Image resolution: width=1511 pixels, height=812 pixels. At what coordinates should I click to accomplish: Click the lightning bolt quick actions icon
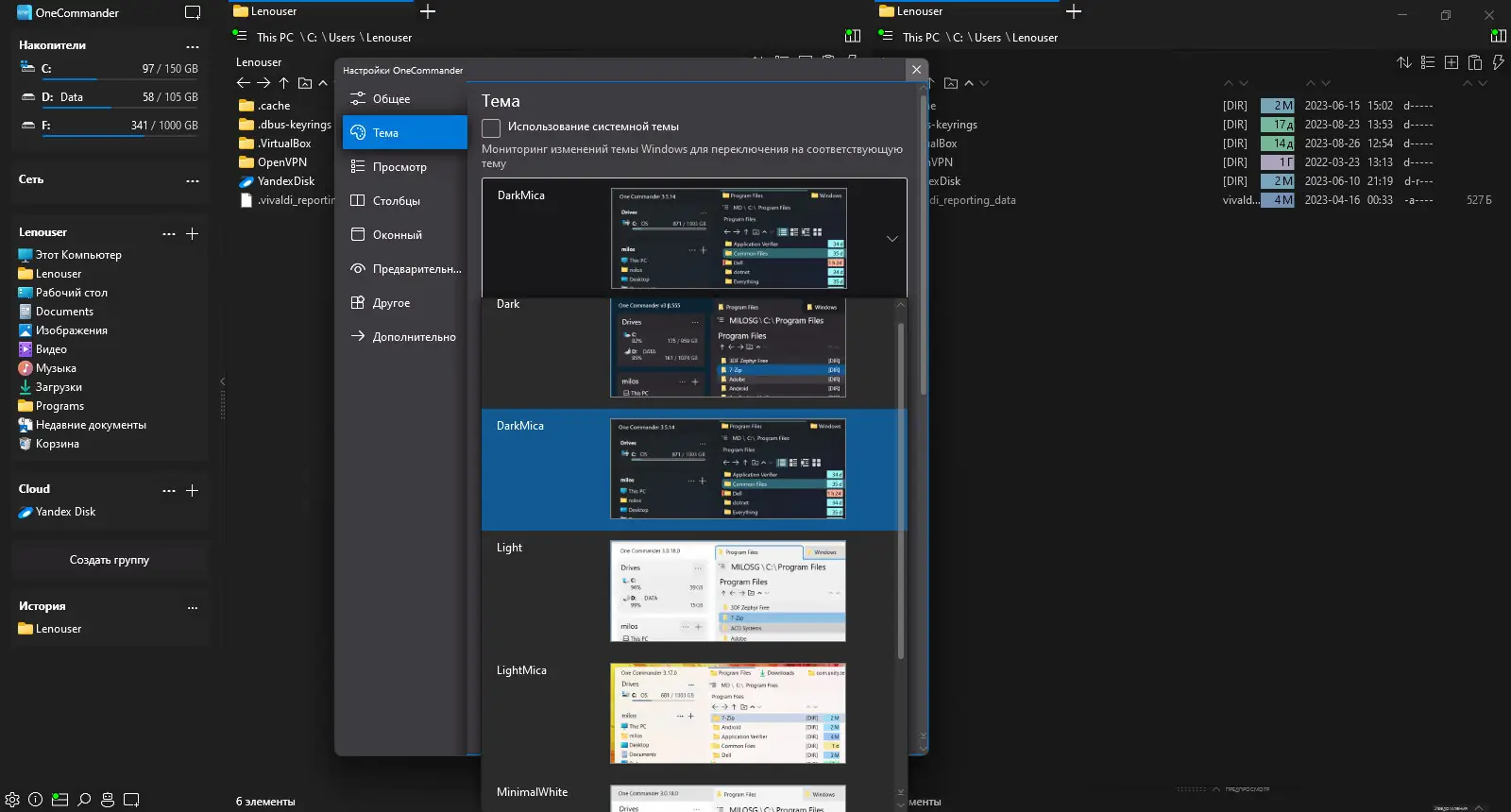[x=1498, y=62]
